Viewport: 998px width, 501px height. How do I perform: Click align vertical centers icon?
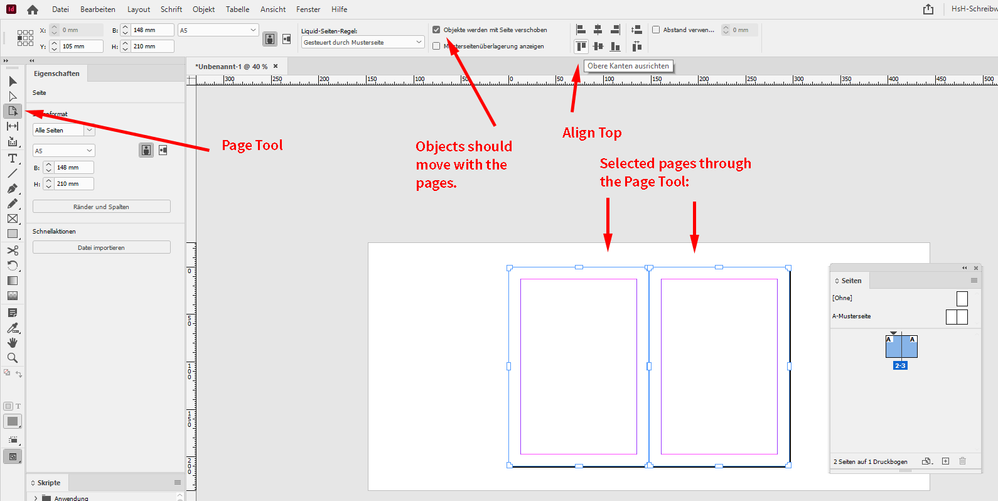point(598,46)
